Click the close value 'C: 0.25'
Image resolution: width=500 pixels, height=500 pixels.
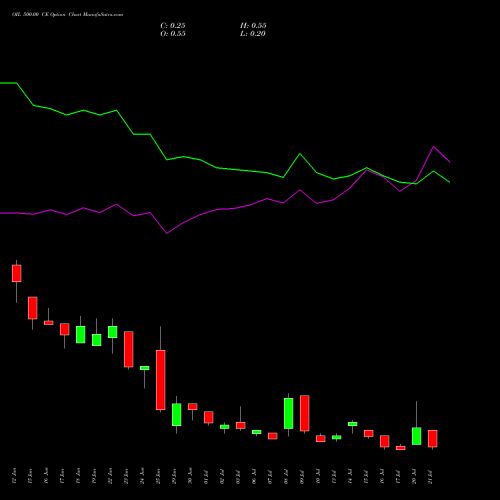[173, 26]
